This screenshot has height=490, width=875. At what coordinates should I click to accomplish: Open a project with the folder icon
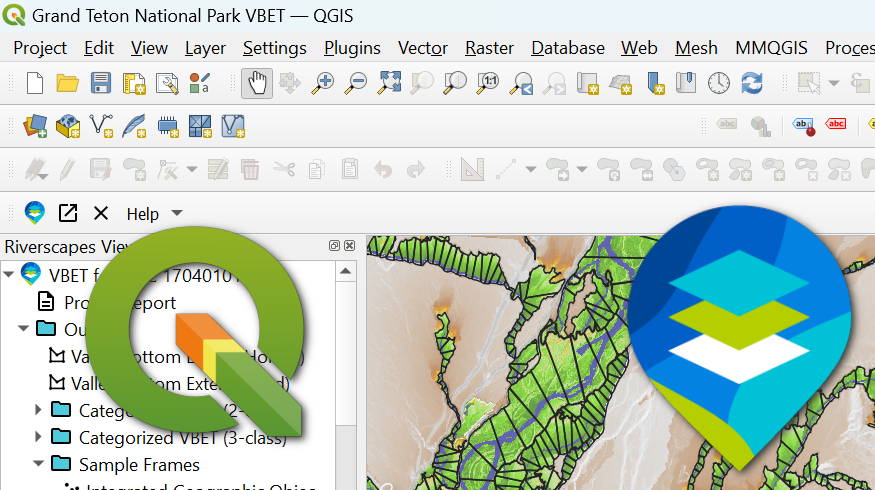click(x=68, y=83)
